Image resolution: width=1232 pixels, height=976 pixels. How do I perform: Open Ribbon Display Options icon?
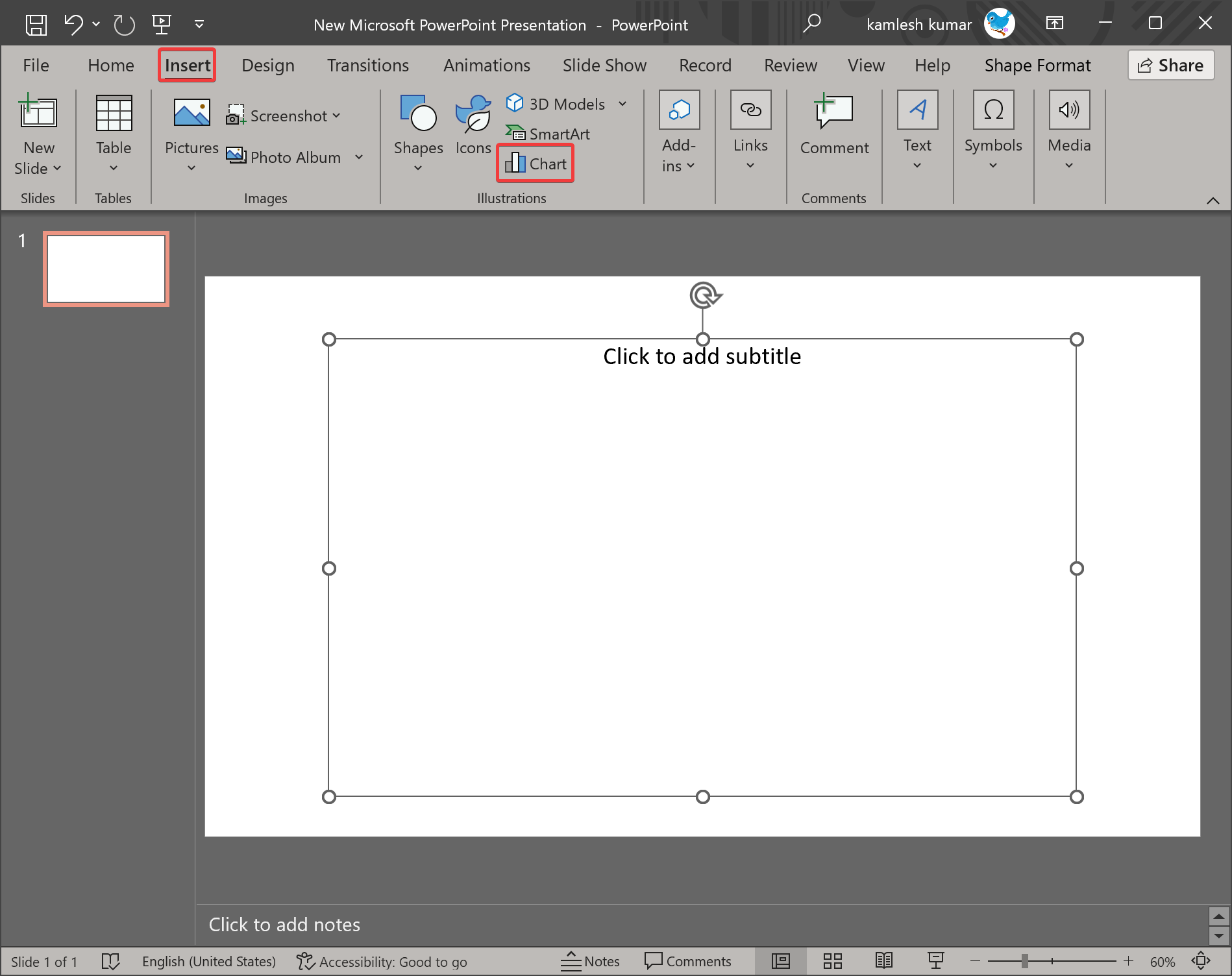(1055, 24)
